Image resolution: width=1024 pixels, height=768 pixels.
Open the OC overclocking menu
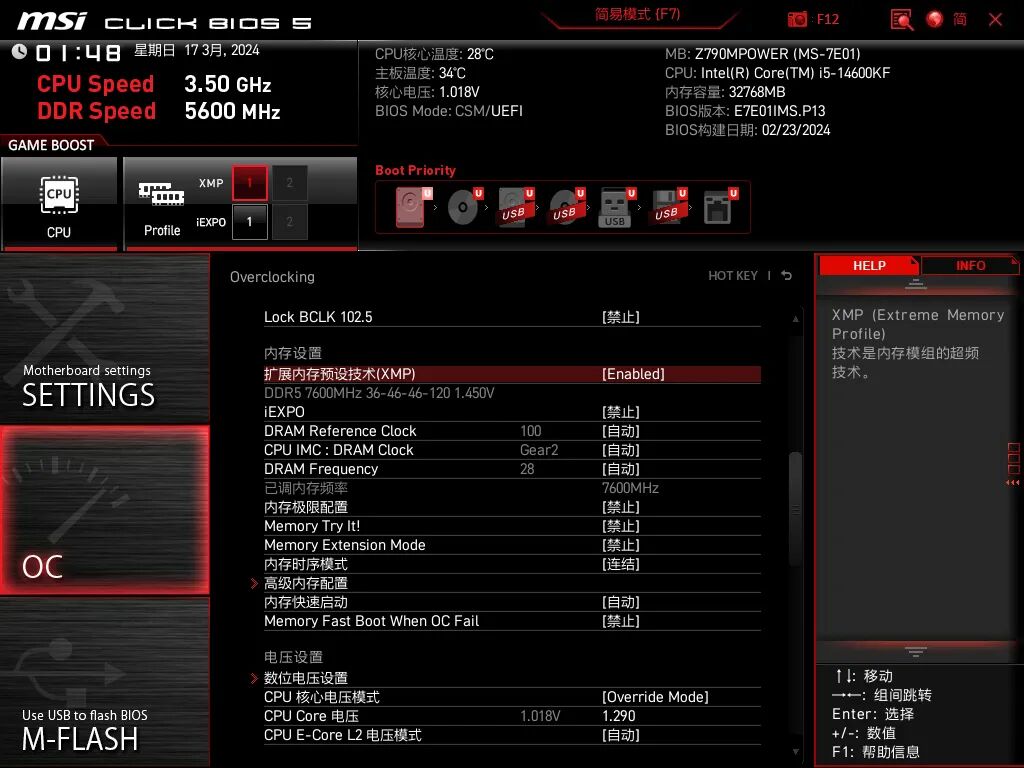104,511
